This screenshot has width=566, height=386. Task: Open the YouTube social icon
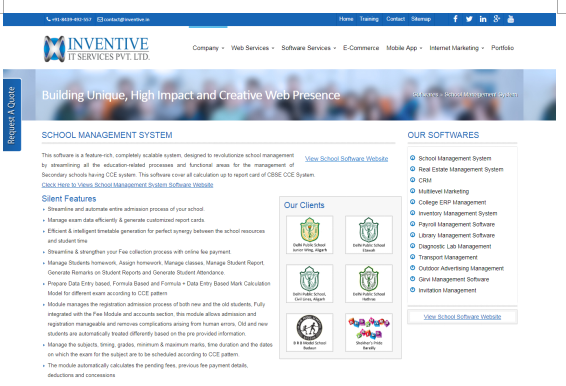[x=510, y=19]
